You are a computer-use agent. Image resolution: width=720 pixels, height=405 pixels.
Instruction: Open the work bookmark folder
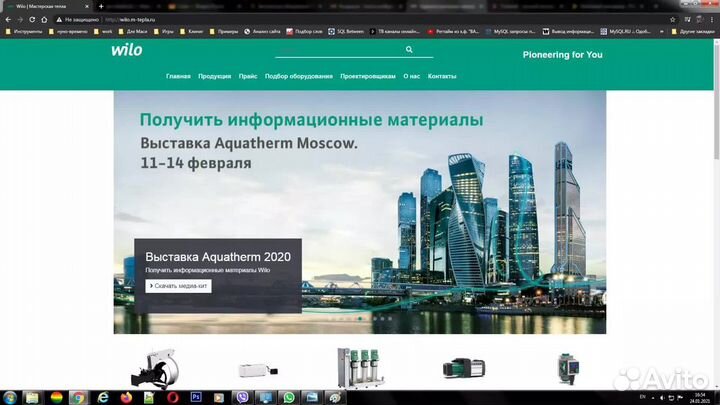click(103, 32)
